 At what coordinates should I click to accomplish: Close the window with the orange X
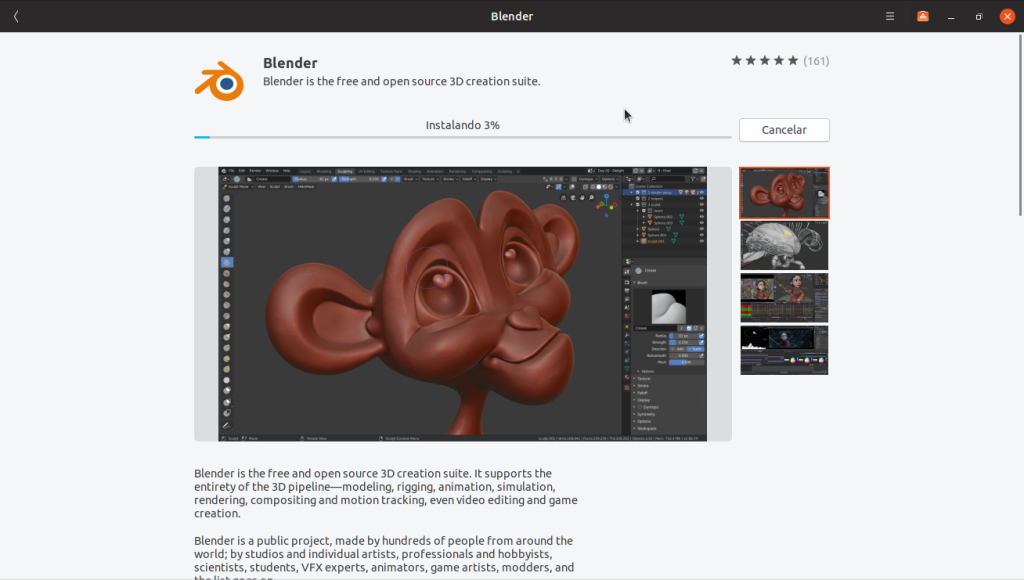(1007, 16)
